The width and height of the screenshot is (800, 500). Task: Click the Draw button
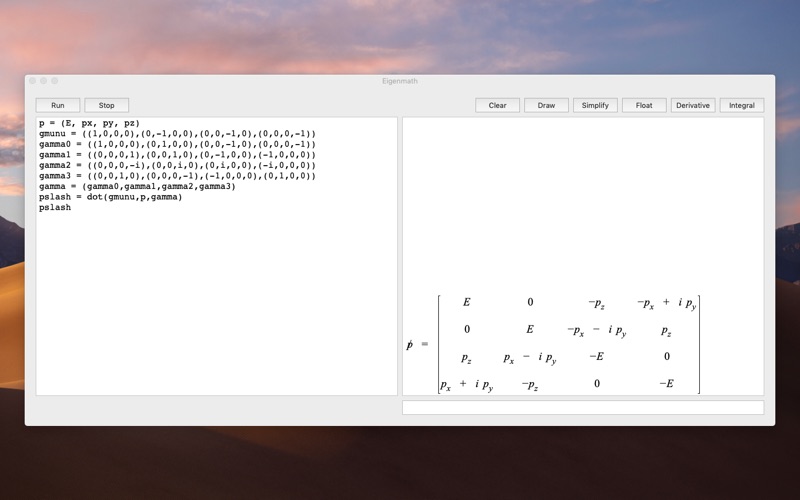pyautogui.click(x=546, y=105)
